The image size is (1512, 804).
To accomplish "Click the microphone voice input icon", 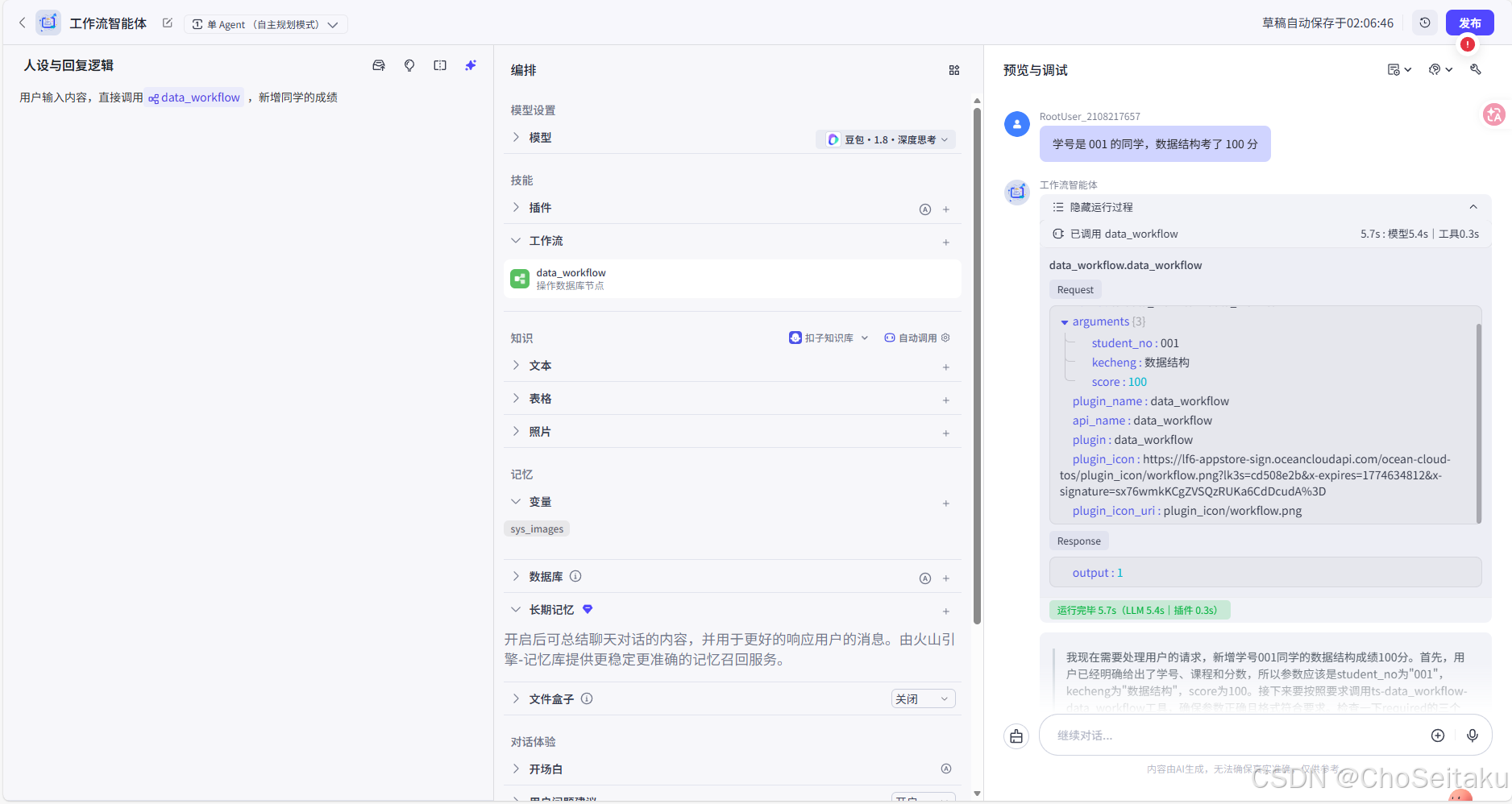I will point(1473,736).
